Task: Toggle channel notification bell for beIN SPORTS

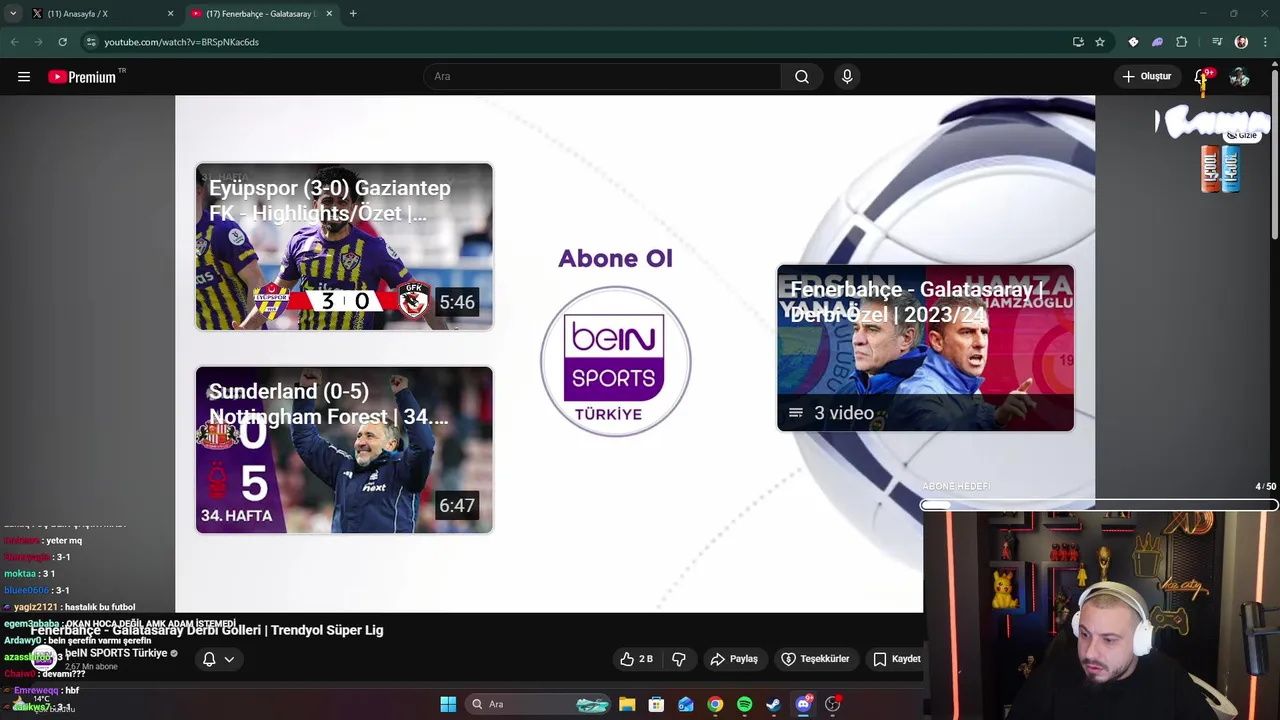Action: click(209, 659)
